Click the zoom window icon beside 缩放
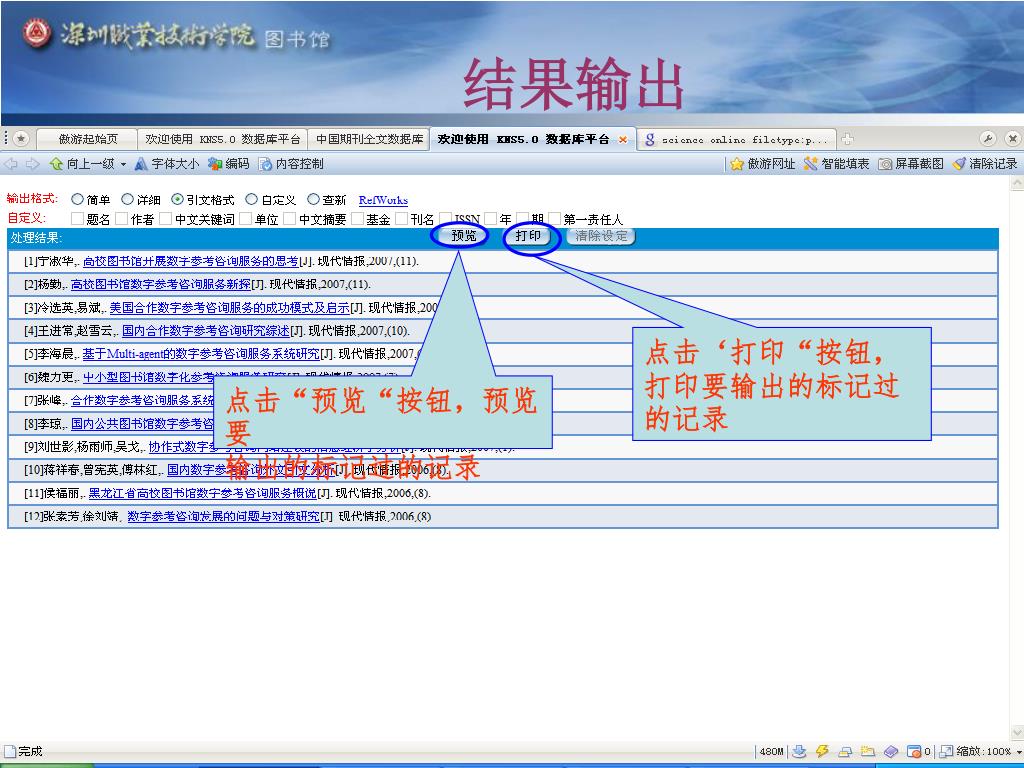This screenshot has height=768, width=1024. (x=946, y=752)
